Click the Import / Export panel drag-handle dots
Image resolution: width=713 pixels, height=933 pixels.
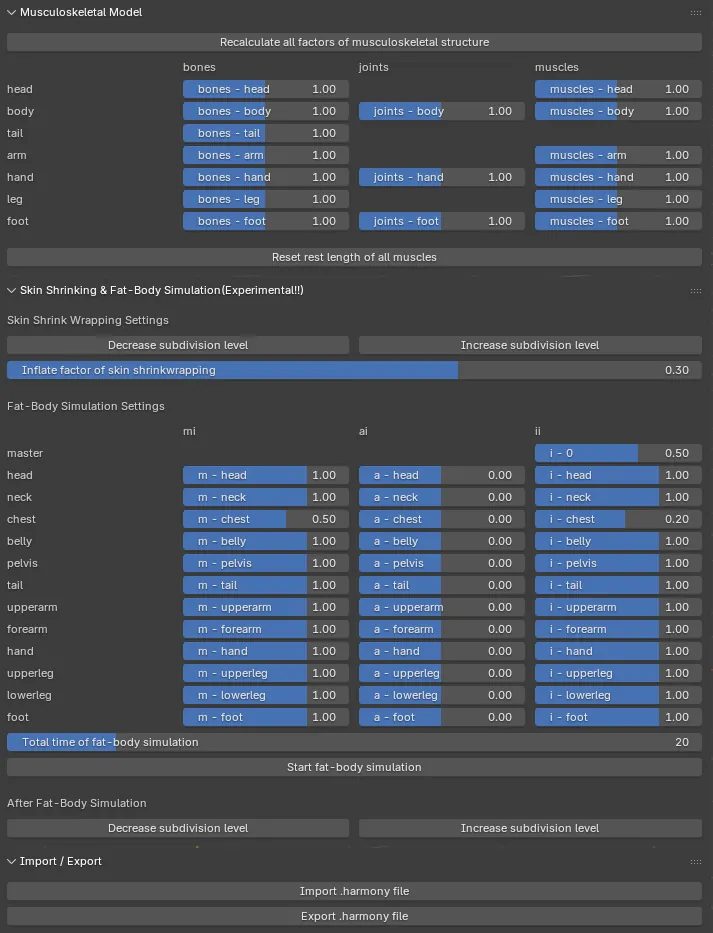pos(695,862)
